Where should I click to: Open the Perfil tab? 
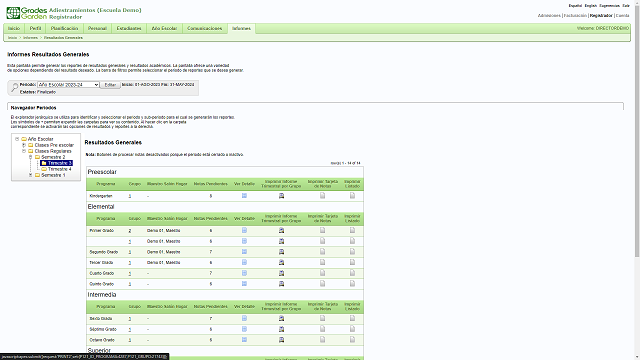(x=36, y=28)
